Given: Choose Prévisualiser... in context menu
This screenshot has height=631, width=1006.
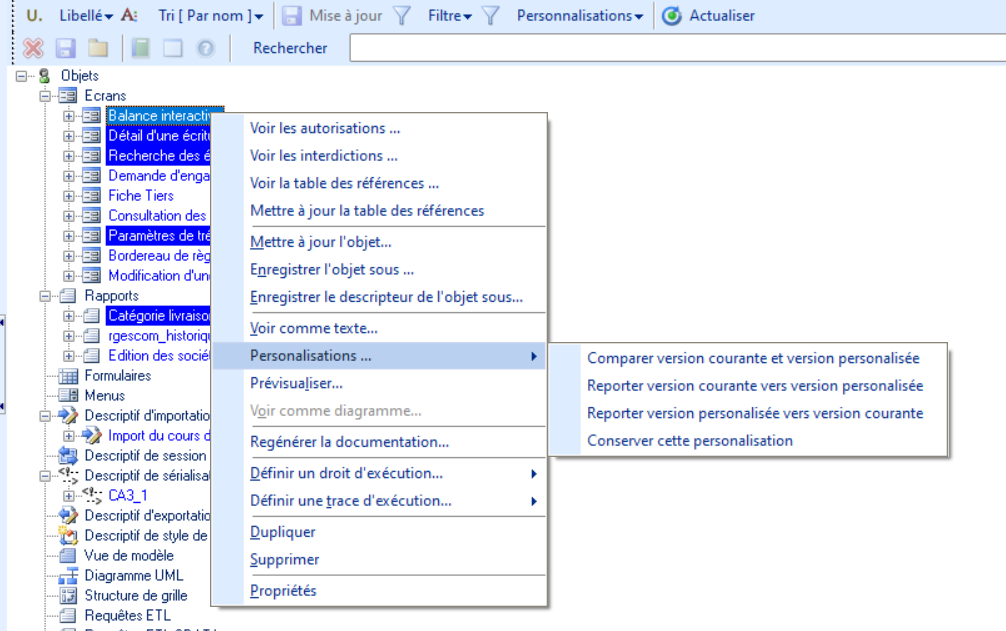Looking at the screenshot, I should click(379, 383).
